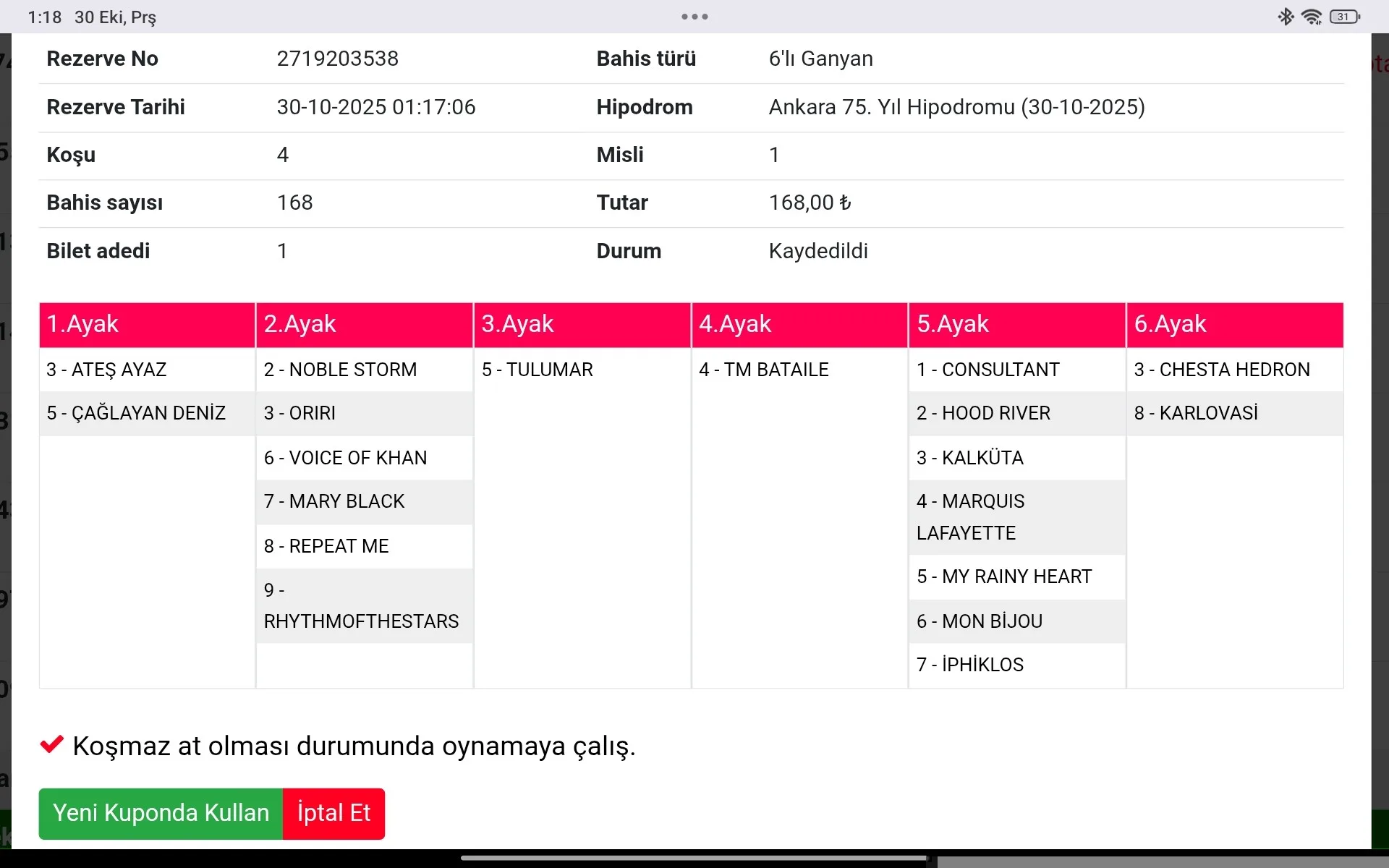Click horse 9 - RHYTHMOFTHESTARS entry
Image resolution: width=1389 pixels, height=868 pixels.
(361, 606)
